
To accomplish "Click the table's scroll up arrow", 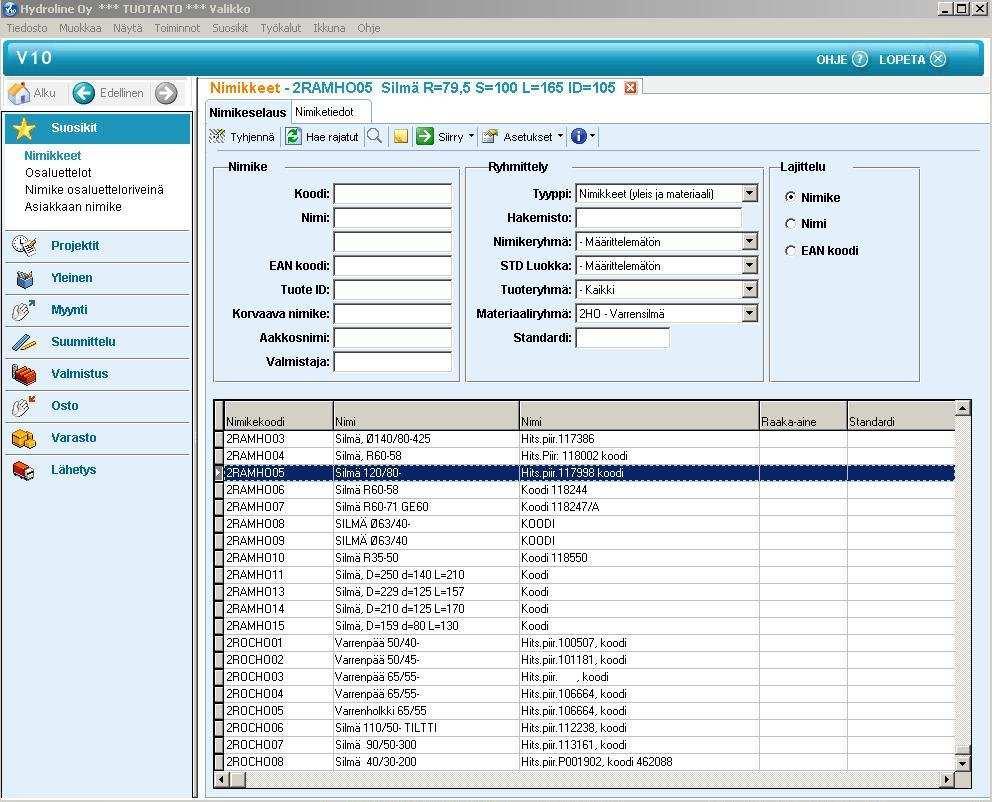I will [x=962, y=408].
